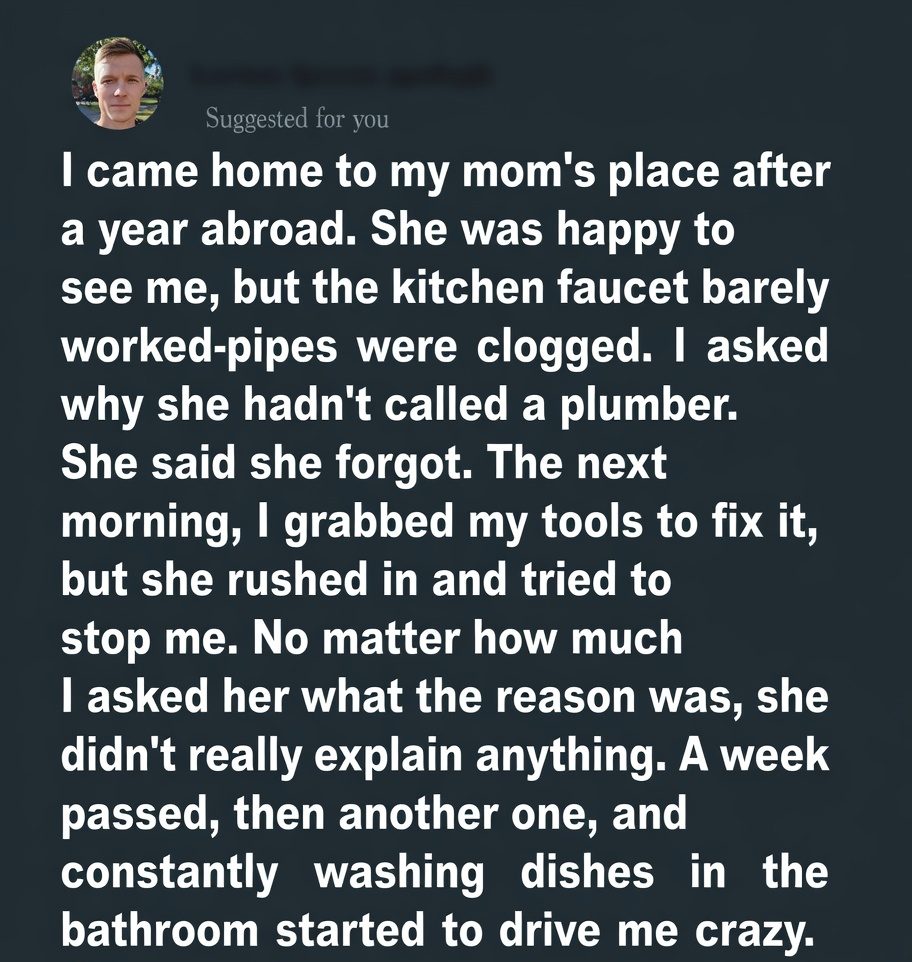The height and width of the screenshot is (962, 912).
Task: Click the line 'but she rushed in and tried to'
Action: tap(365, 580)
